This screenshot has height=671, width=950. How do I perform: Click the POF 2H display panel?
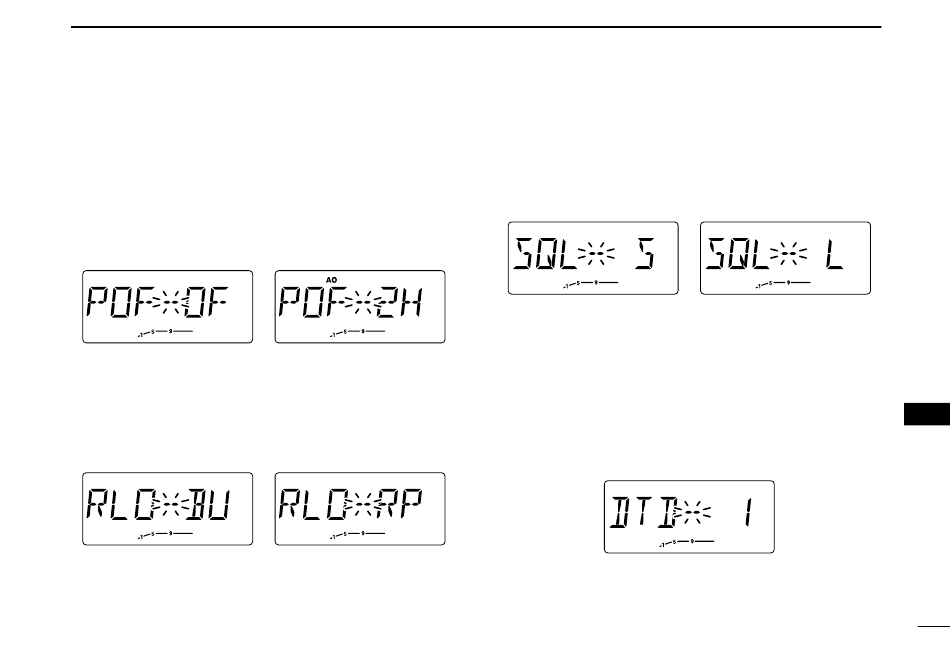coord(360,307)
